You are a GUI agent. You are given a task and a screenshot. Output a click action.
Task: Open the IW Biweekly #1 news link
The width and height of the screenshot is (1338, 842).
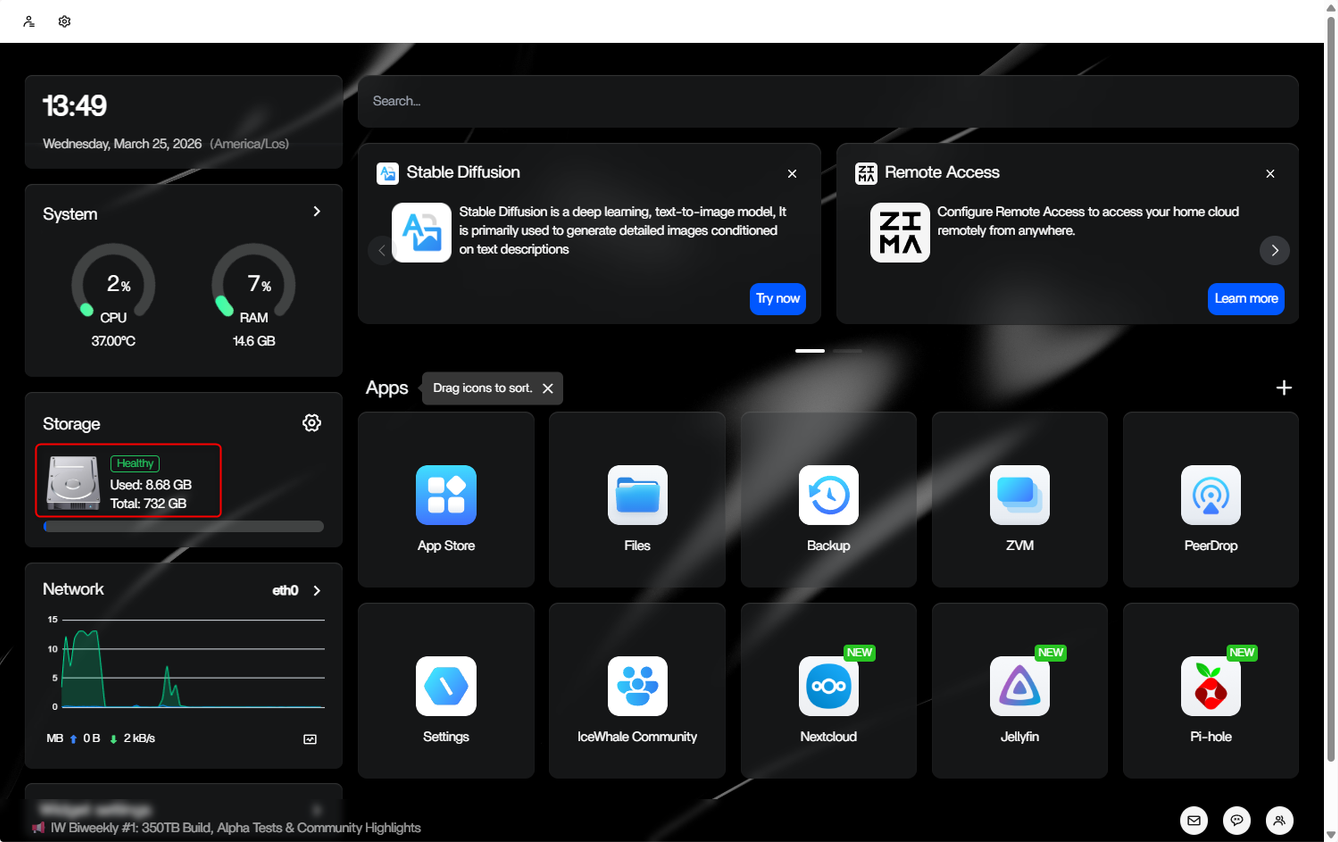pos(236,828)
